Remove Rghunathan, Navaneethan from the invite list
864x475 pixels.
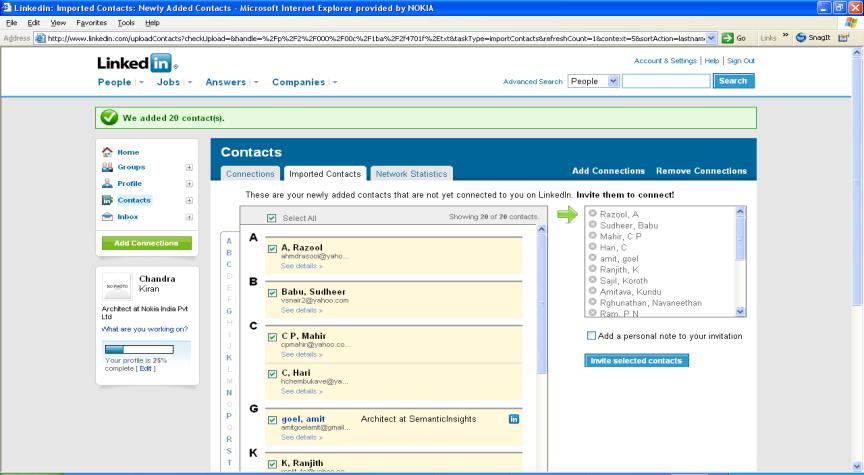pyautogui.click(x=592, y=301)
